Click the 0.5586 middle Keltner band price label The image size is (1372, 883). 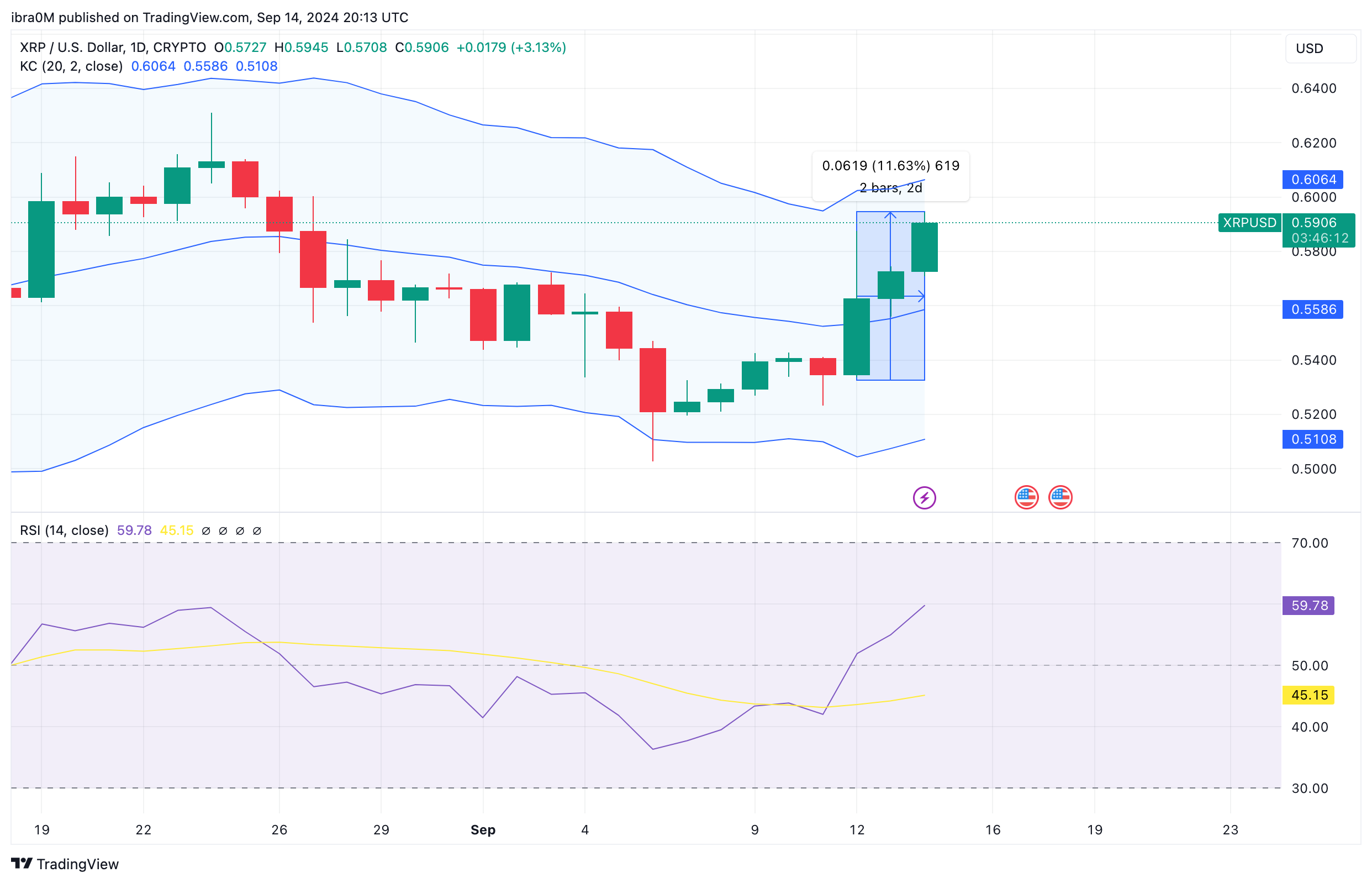click(x=1312, y=309)
